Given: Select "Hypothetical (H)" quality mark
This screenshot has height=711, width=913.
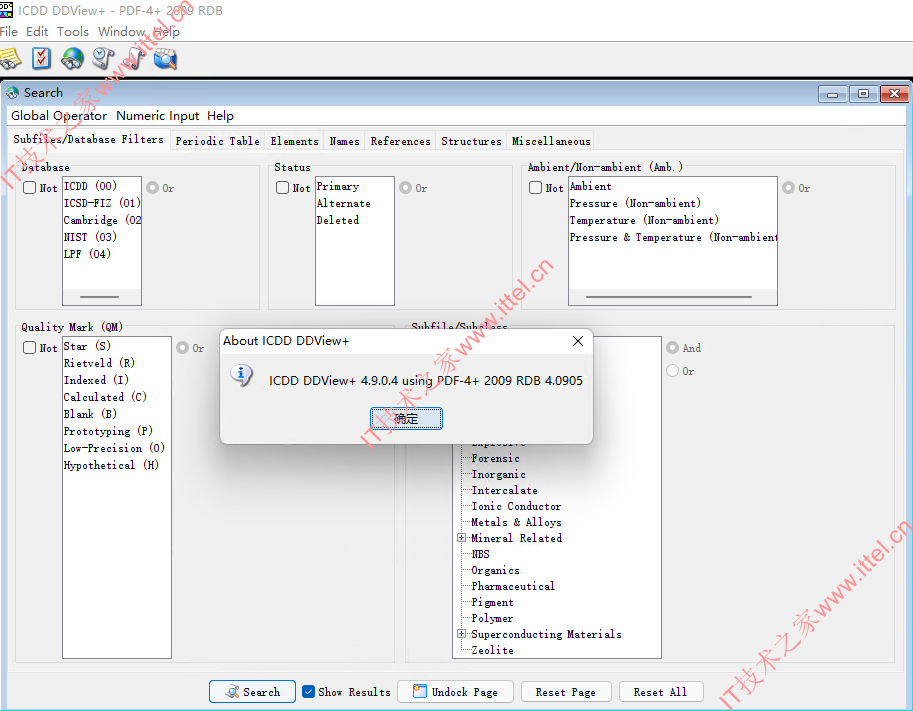Looking at the screenshot, I should [111, 465].
